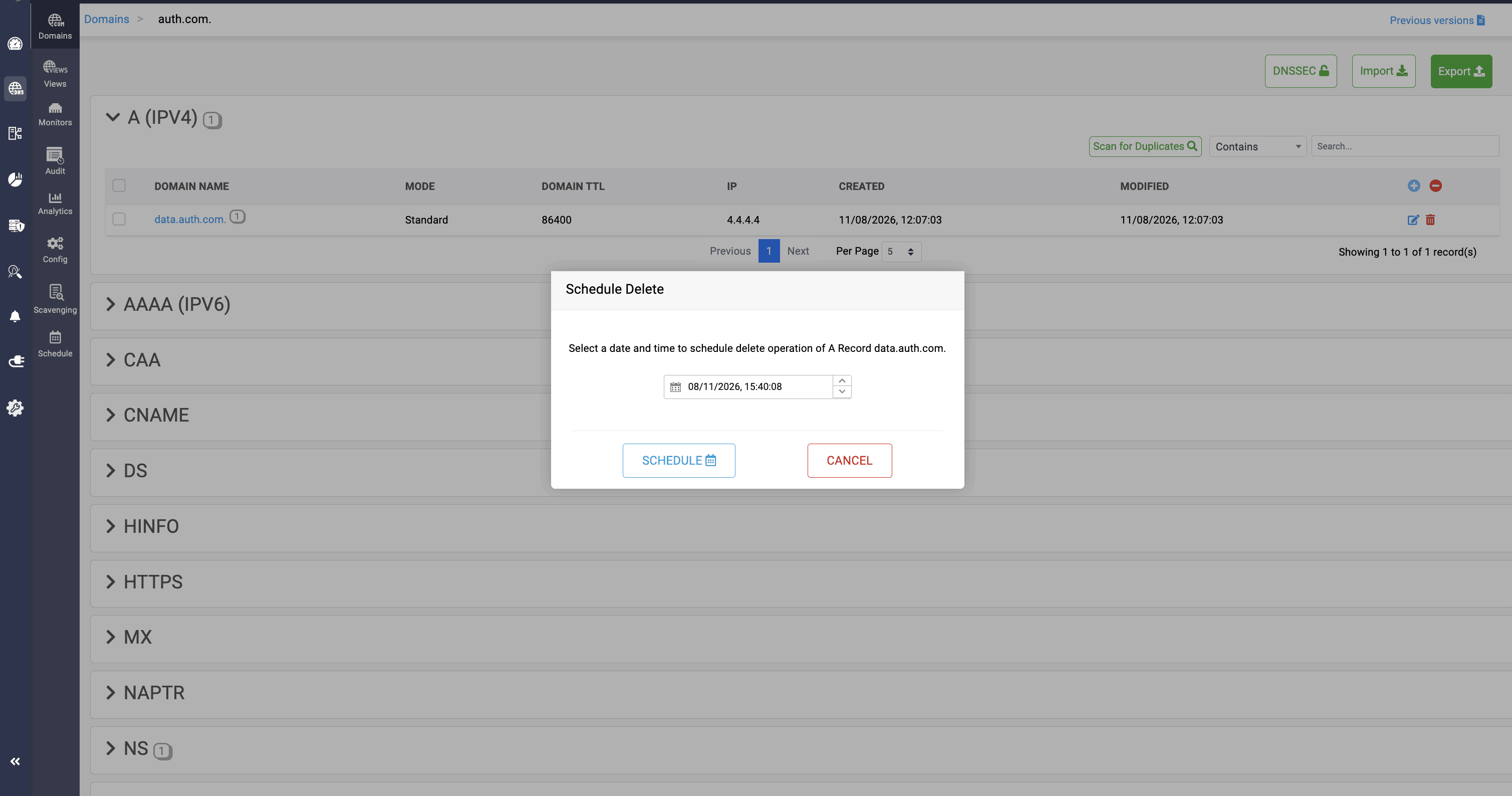Screen dimensions: 1512x796
Task: Collapse the A (IPV4) section
Action: (113, 117)
